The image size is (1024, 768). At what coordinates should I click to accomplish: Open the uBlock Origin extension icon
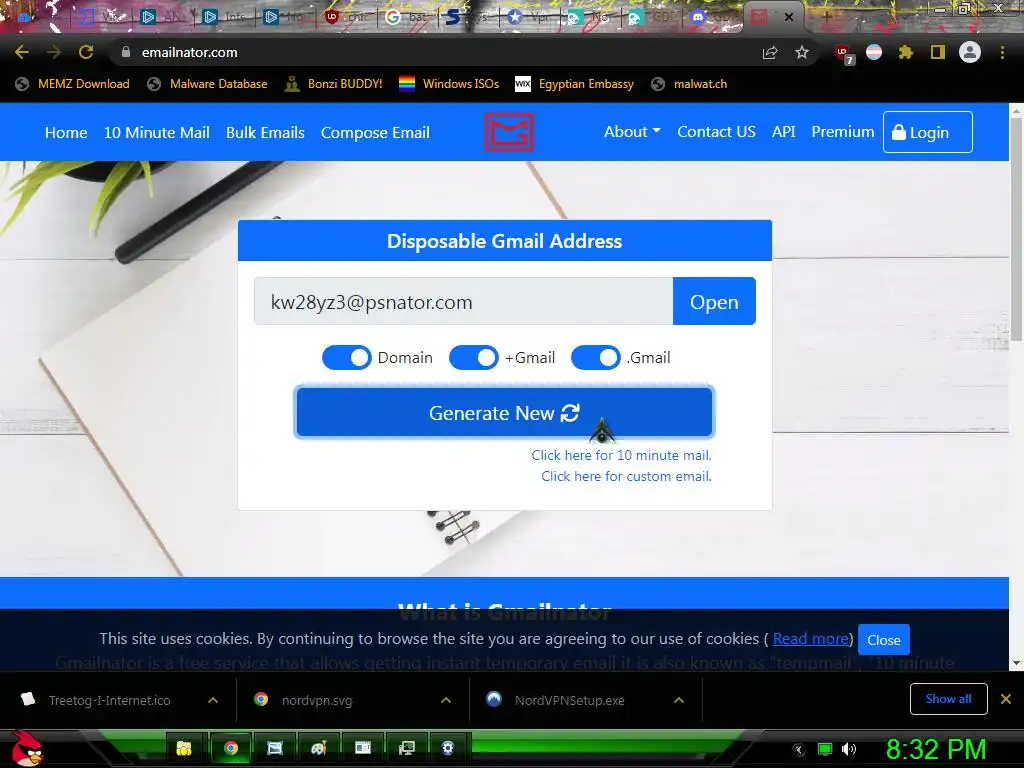pos(843,54)
